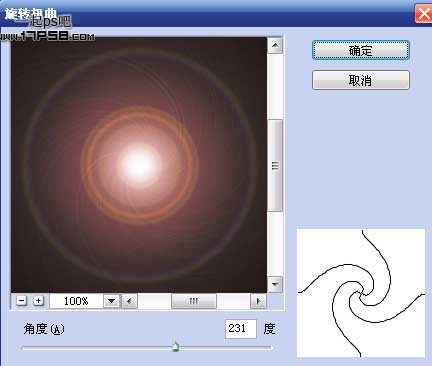
Task: Click the horizontal scrollbar thumb
Action: (x=194, y=301)
